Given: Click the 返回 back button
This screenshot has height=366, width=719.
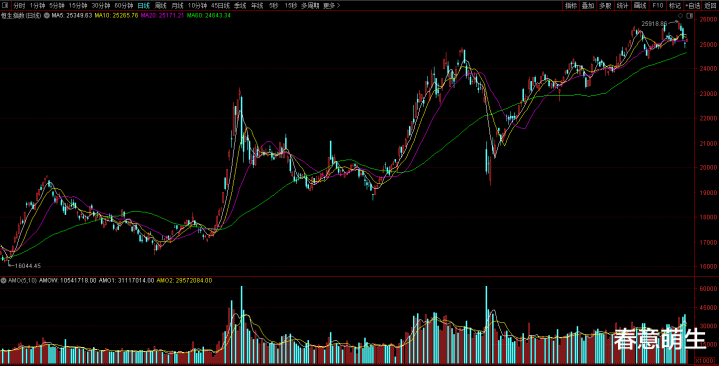Looking at the screenshot, I should coord(710,6).
